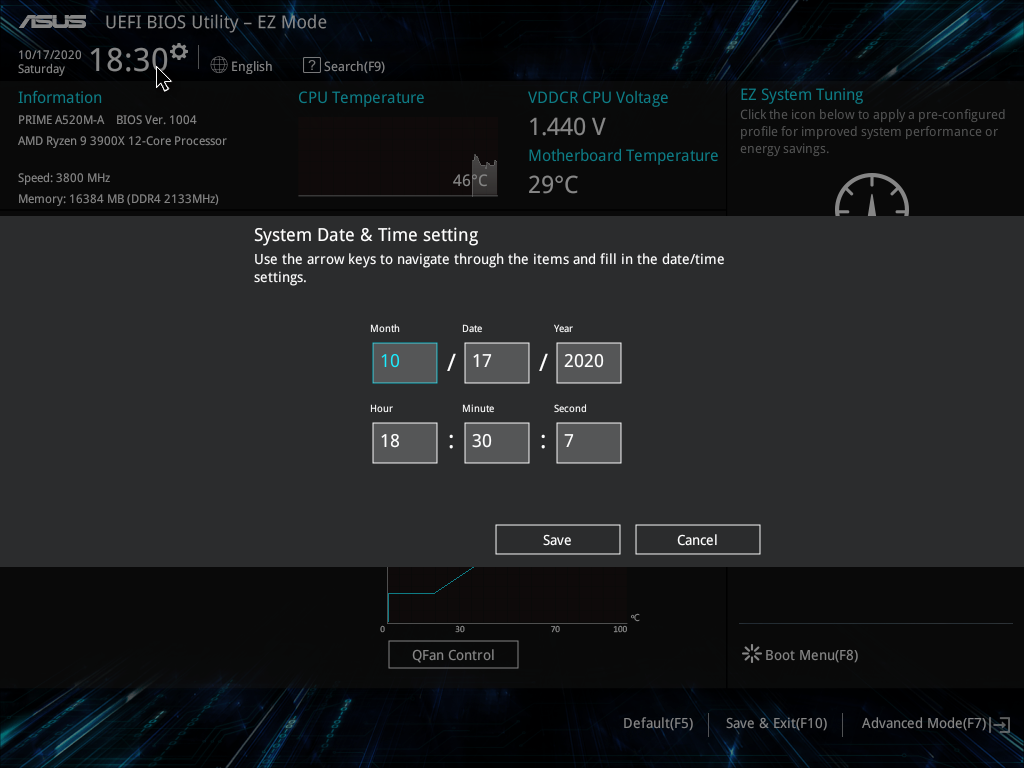Screen dimensions: 1024x768
Task: Load defaults with Default(F5)
Action: click(658, 723)
